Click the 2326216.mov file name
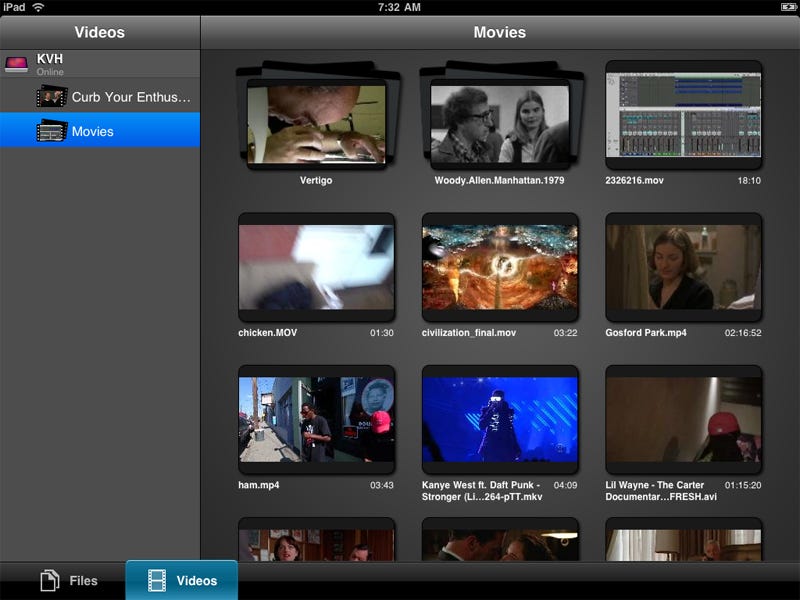 [x=634, y=180]
